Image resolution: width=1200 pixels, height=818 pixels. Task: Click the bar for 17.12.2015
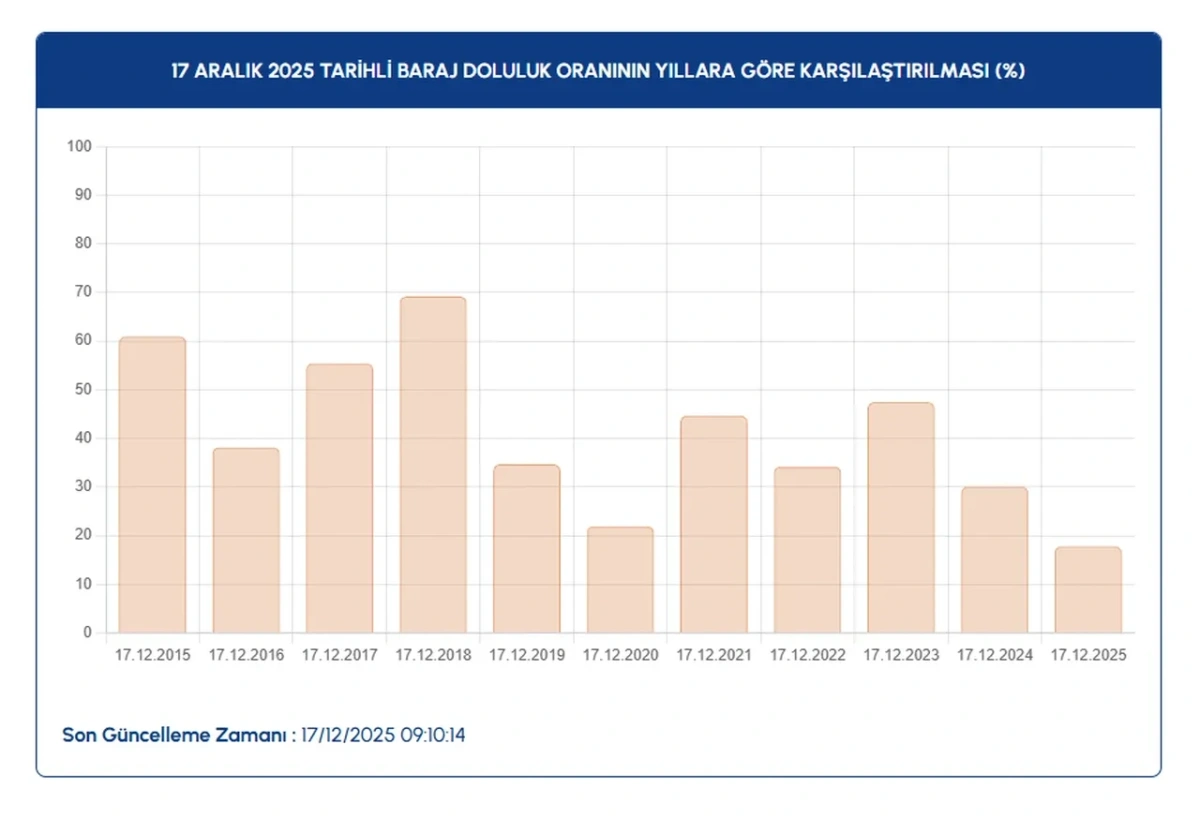[x=152, y=485]
